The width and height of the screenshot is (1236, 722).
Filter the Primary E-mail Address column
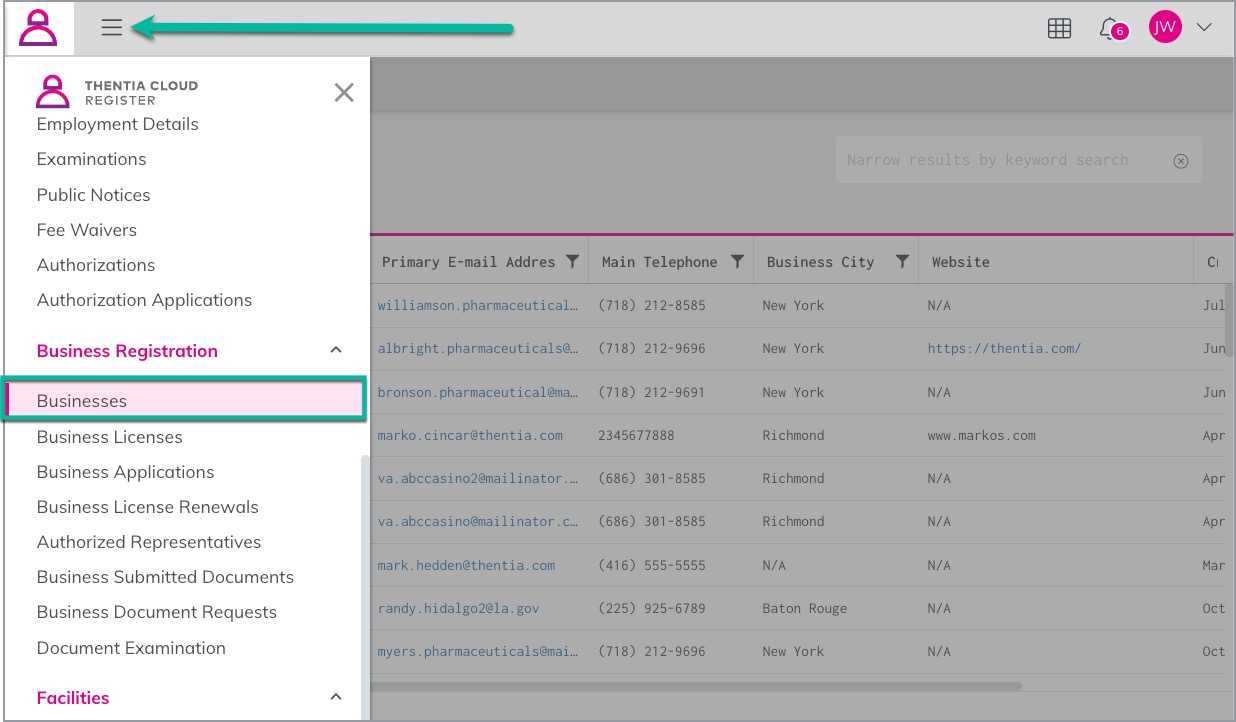click(x=572, y=262)
